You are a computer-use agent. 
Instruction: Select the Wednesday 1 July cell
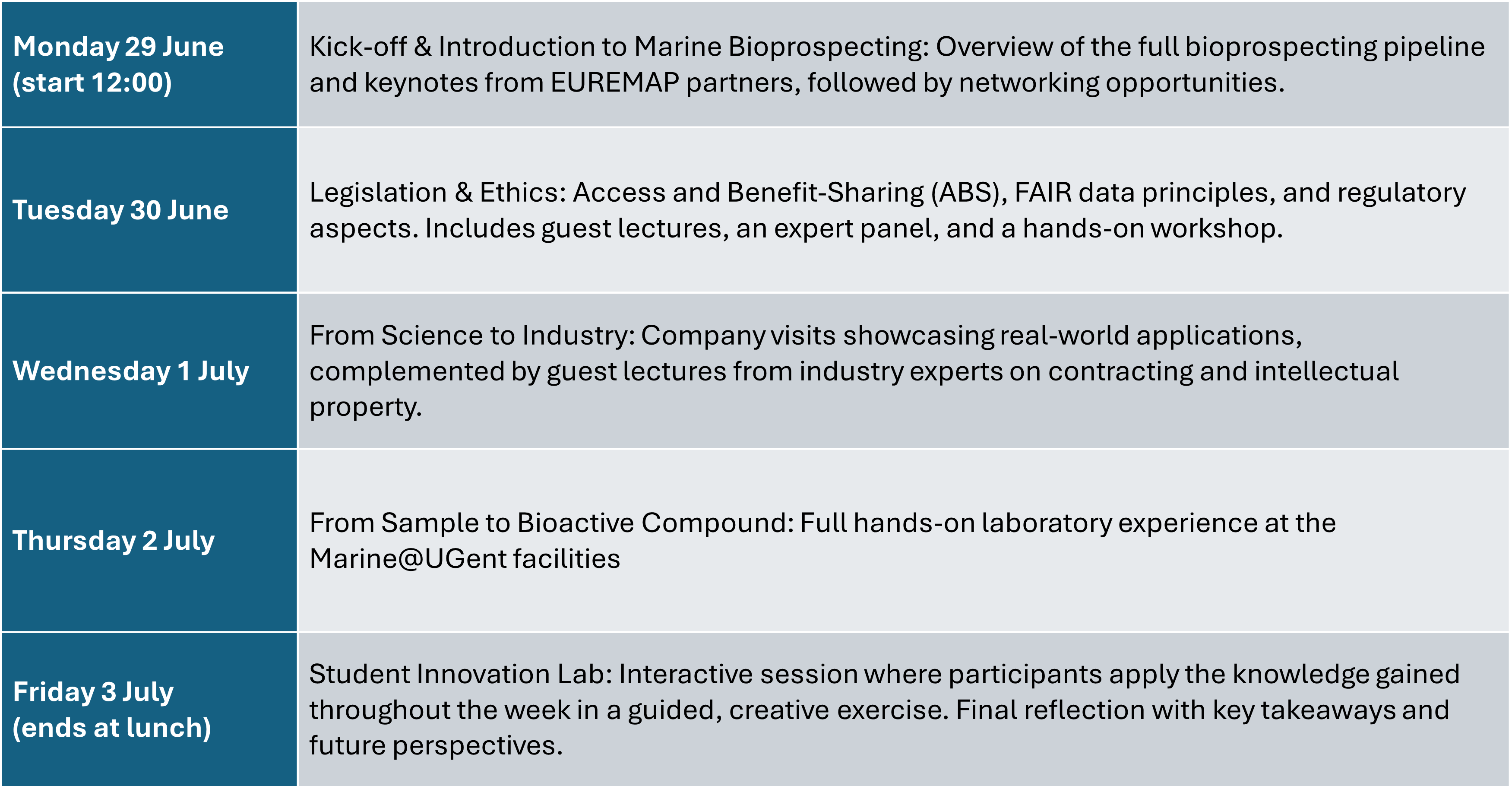[x=149, y=371]
